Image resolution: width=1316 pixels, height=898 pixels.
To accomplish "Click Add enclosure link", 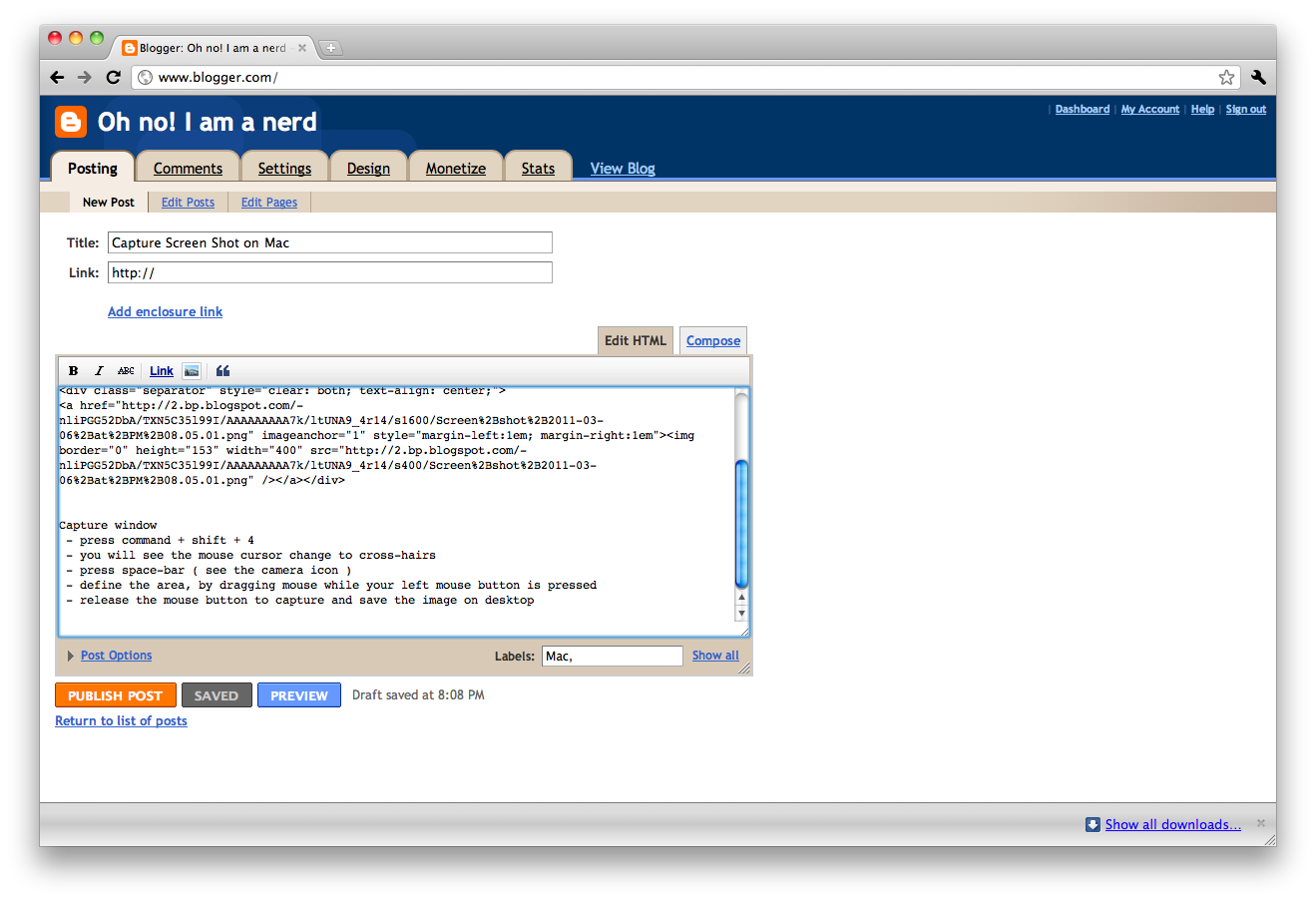I will [166, 311].
